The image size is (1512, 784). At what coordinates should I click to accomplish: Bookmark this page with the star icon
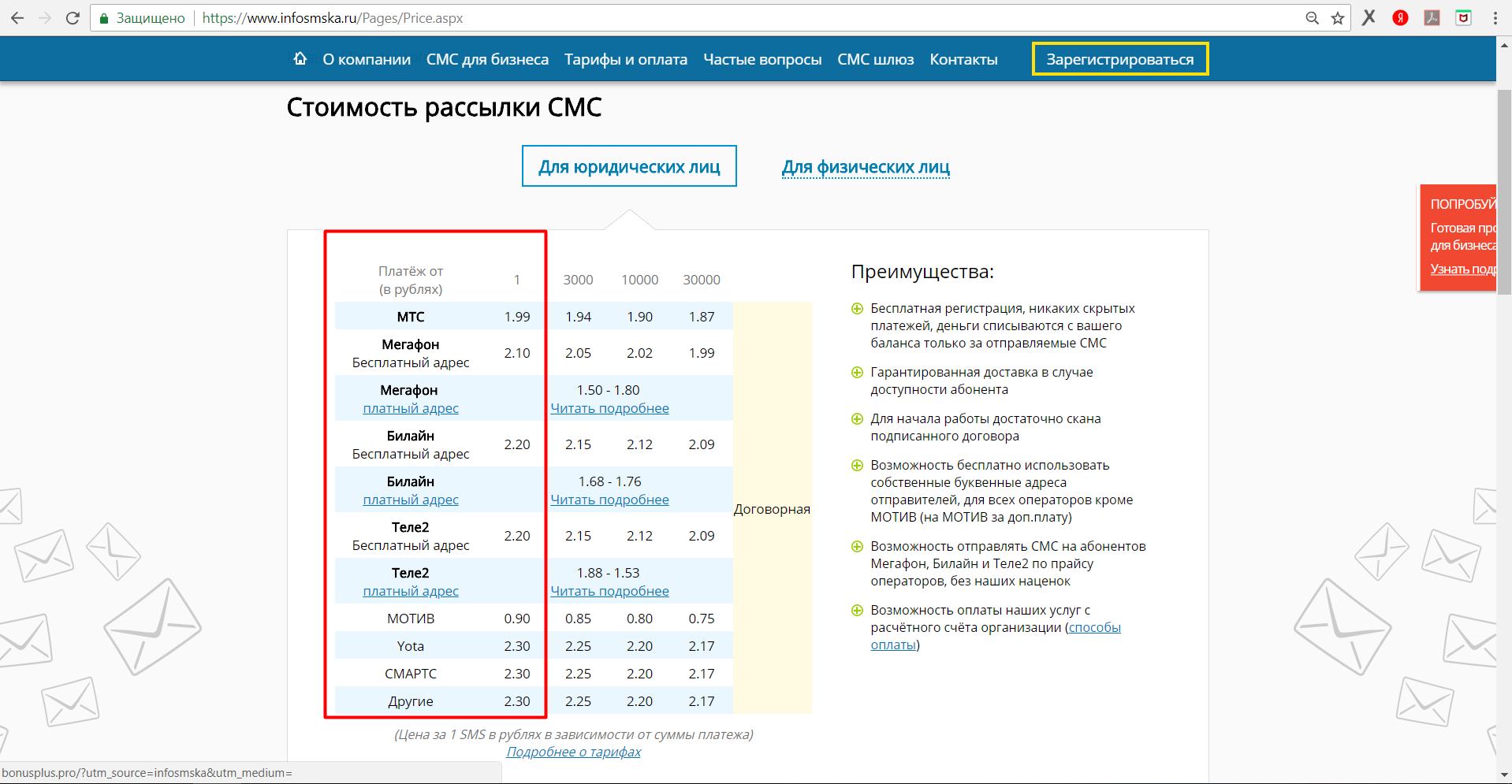tap(1338, 18)
